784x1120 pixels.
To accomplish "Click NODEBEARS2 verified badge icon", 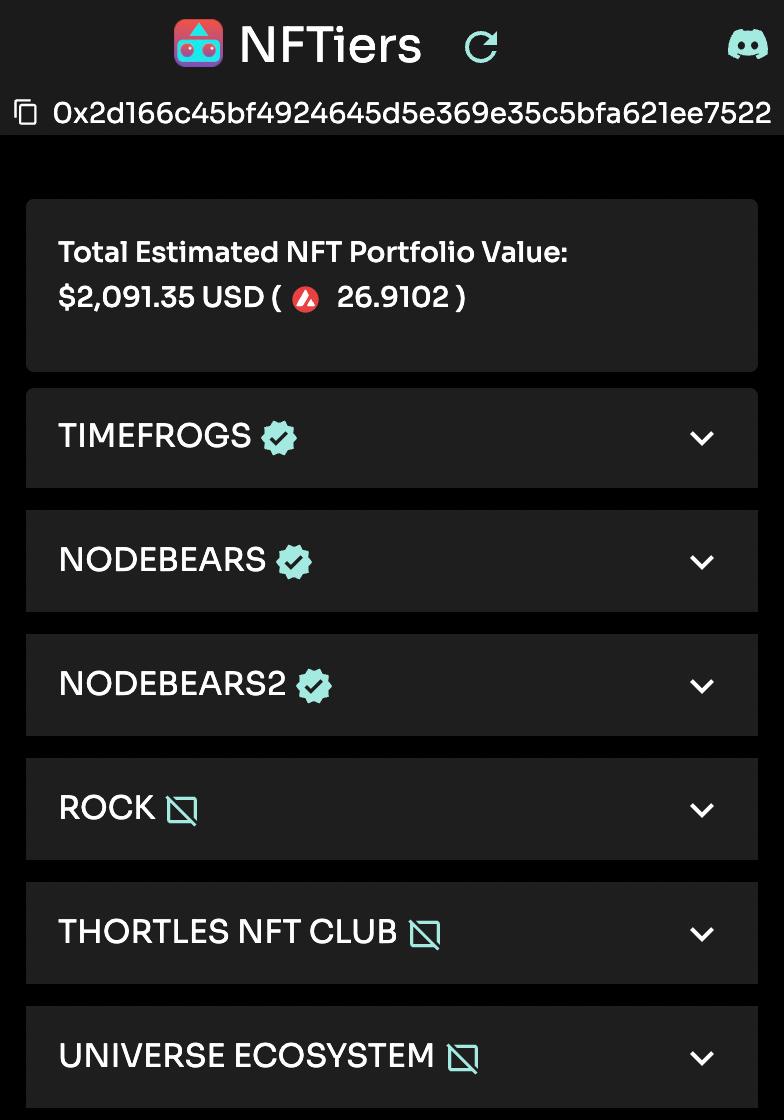I will tap(314, 686).
